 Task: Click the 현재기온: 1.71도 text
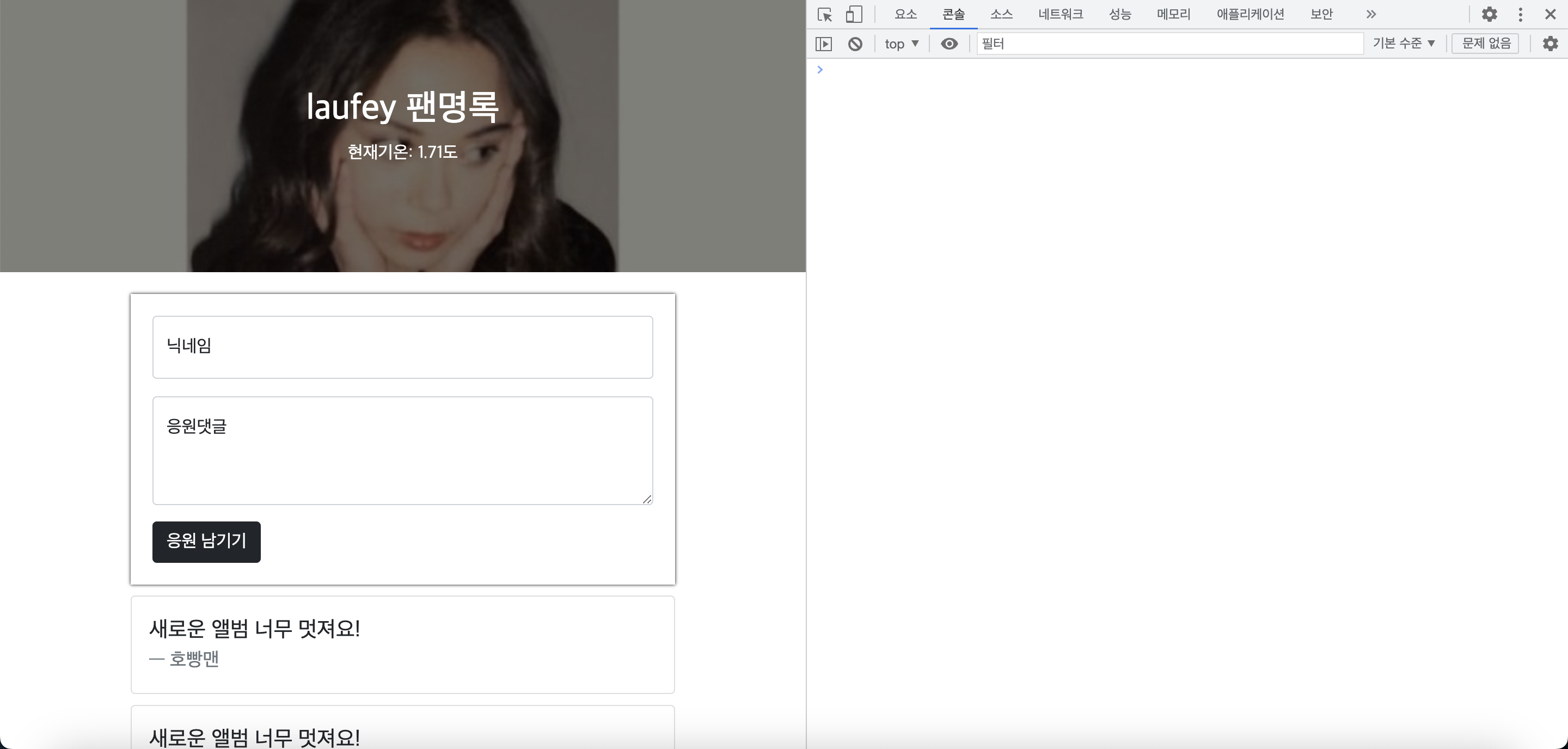pos(402,151)
